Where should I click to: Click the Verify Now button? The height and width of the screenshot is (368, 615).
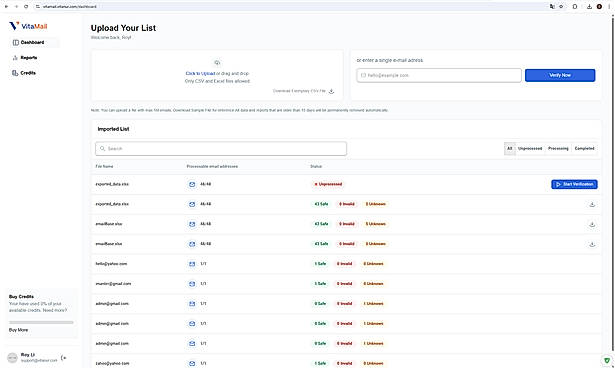click(x=560, y=75)
